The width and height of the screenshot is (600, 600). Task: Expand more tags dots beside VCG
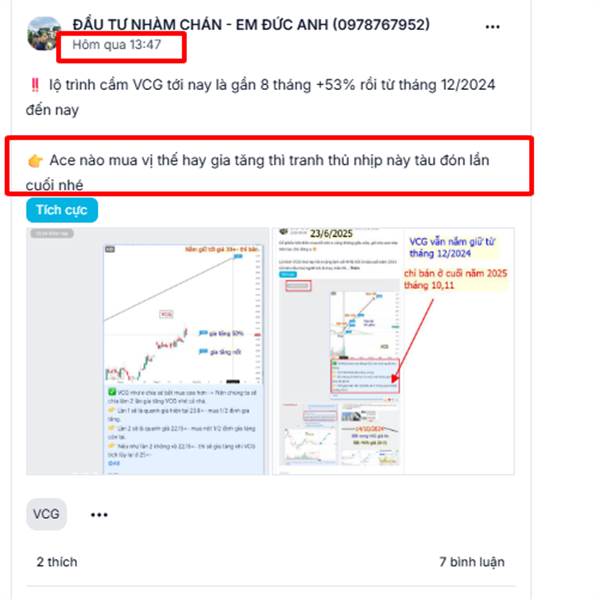(99, 515)
